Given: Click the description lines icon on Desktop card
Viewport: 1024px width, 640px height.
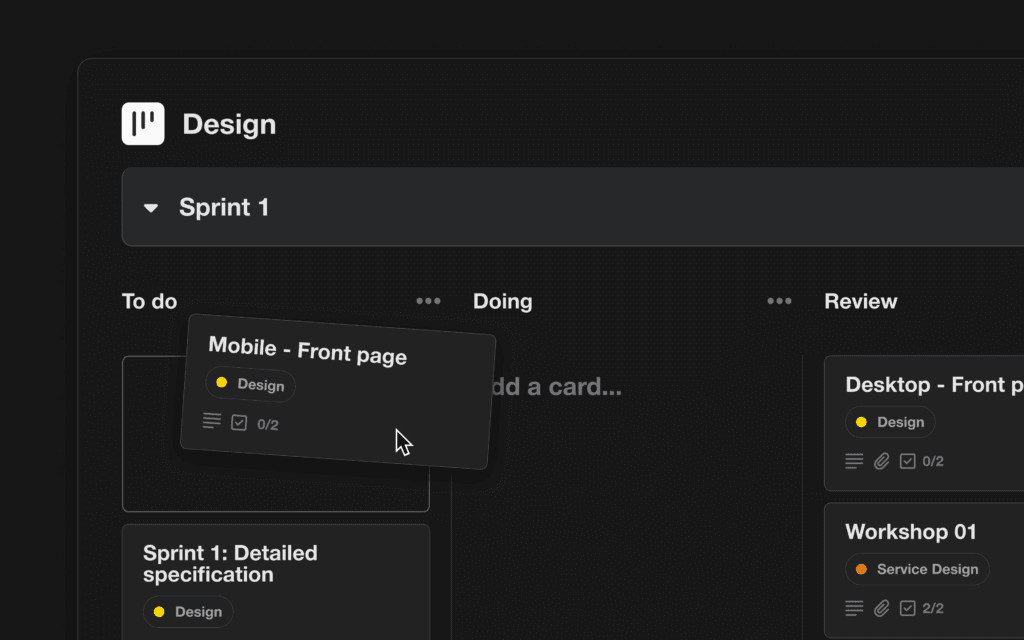Looking at the screenshot, I should pos(854,461).
